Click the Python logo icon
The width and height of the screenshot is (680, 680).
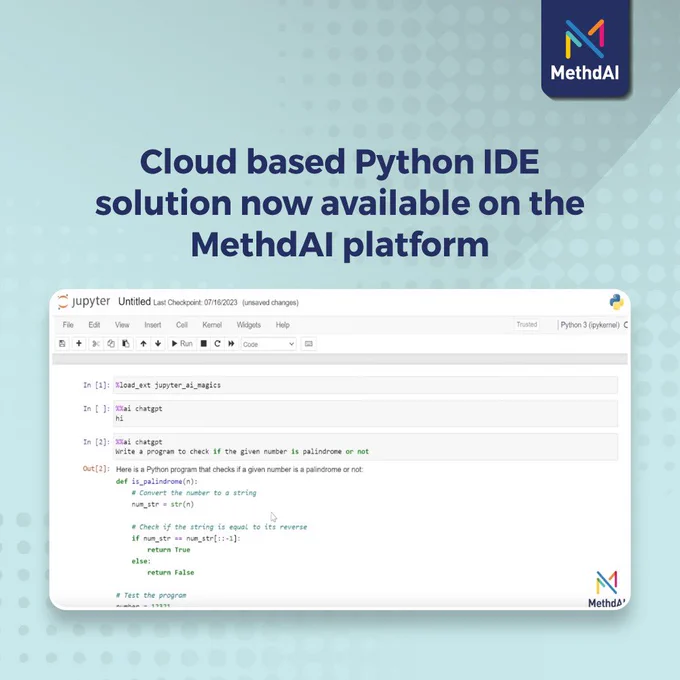[x=616, y=302]
